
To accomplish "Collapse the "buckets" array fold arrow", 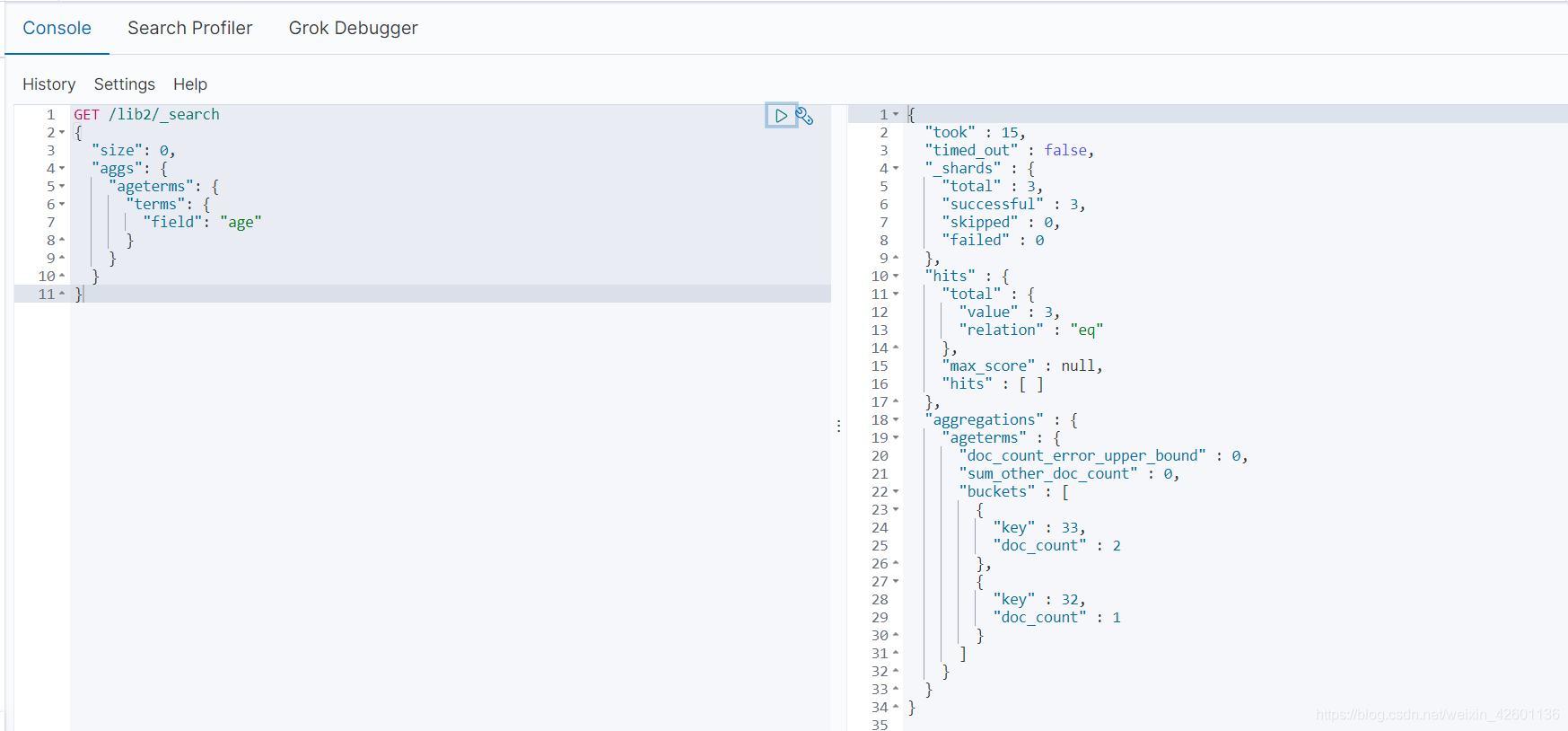I will pos(896,492).
